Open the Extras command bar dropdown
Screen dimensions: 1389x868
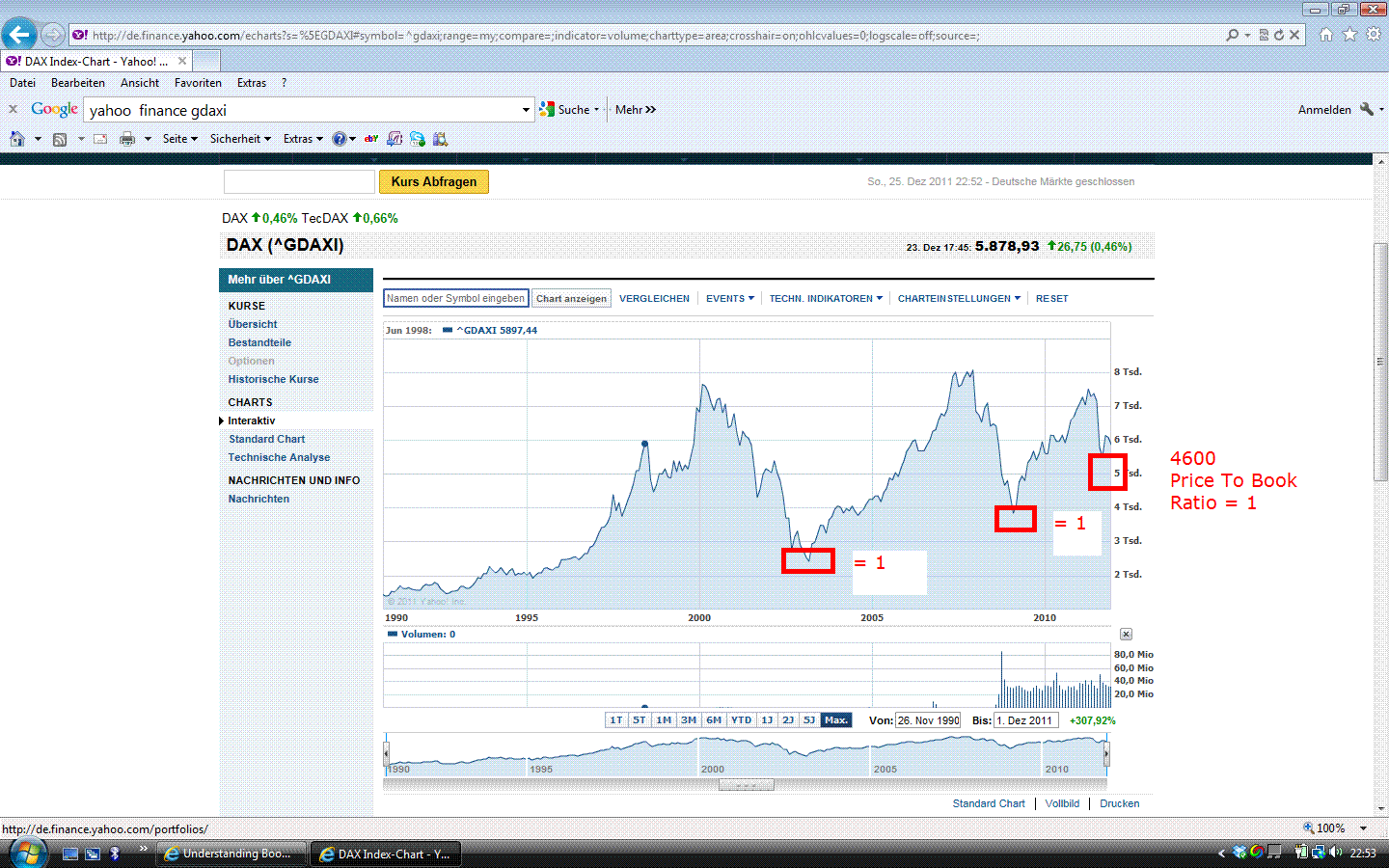(304, 139)
